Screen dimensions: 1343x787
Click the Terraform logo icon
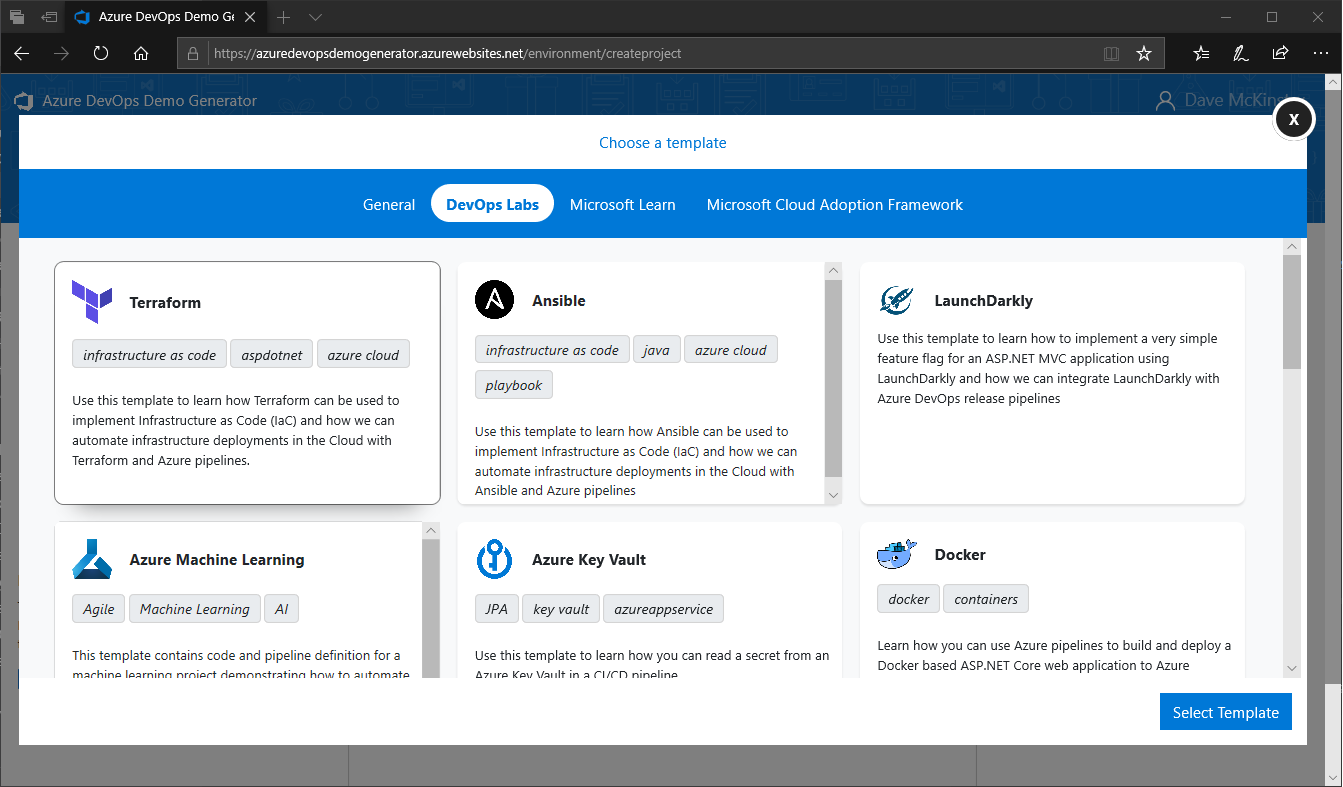91,301
